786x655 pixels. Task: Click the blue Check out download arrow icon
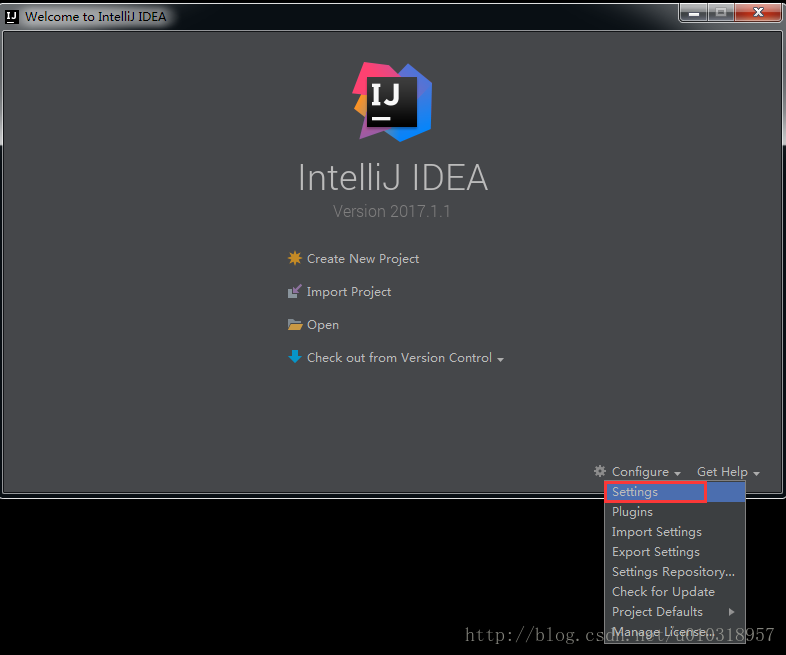(x=295, y=357)
